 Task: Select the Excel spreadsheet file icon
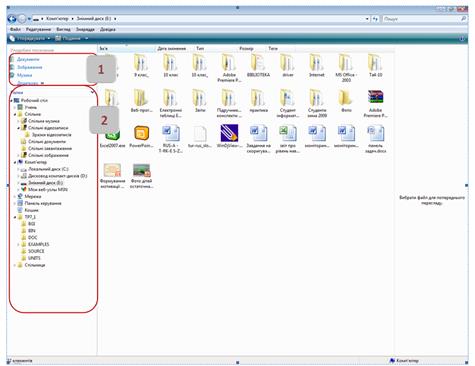click(x=288, y=133)
